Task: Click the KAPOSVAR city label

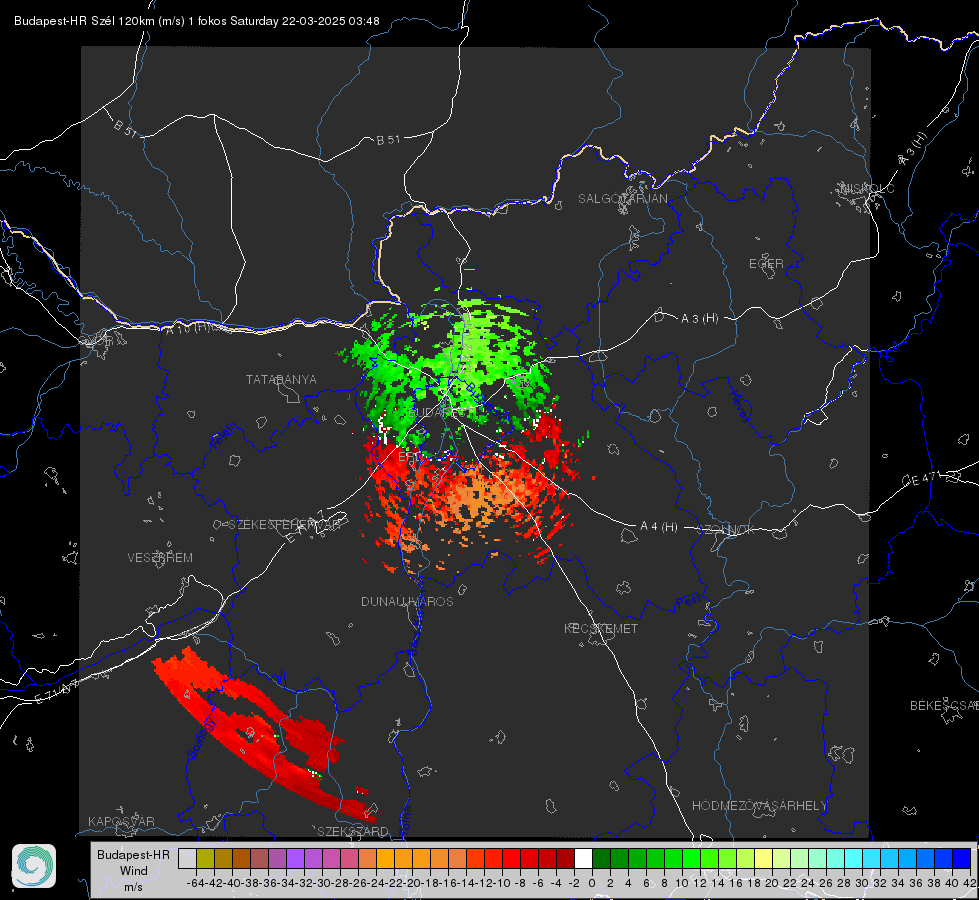Action: pyautogui.click(x=121, y=821)
